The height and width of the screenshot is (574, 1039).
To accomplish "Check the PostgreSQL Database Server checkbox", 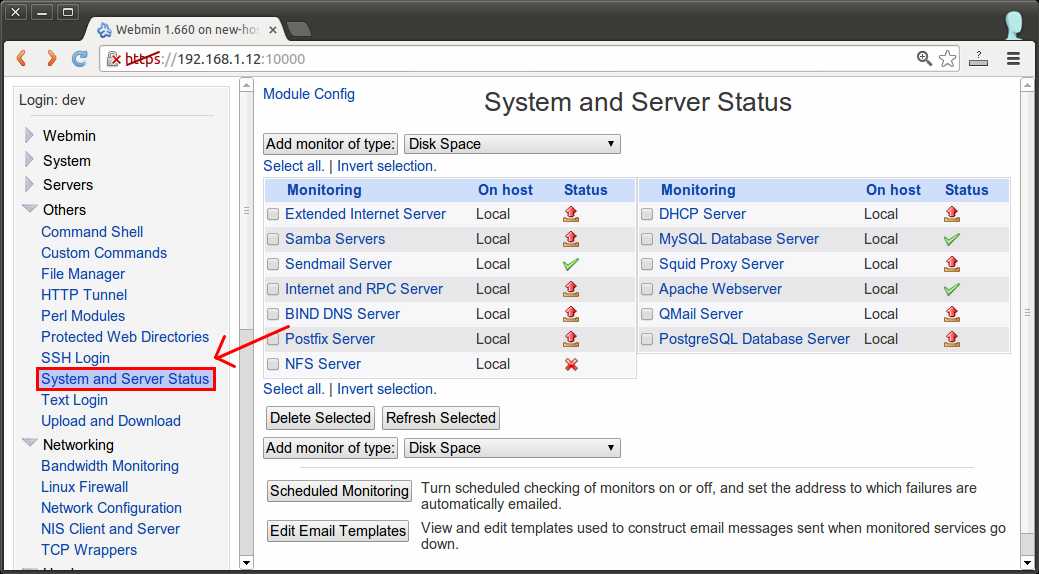I will 647,339.
